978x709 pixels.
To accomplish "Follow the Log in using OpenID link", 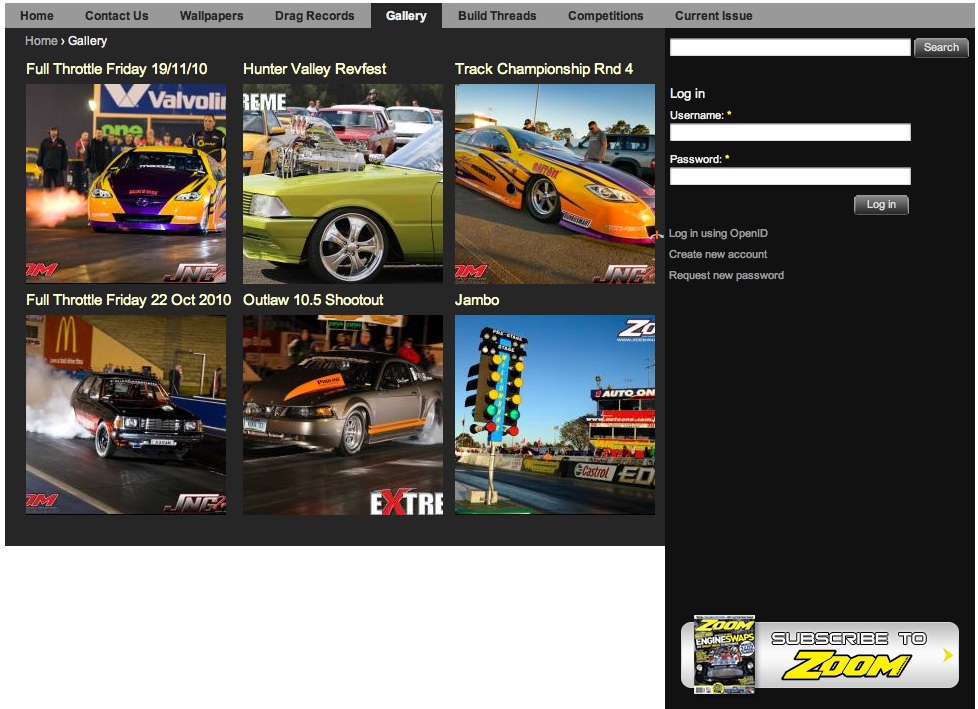I will [x=718, y=233].
